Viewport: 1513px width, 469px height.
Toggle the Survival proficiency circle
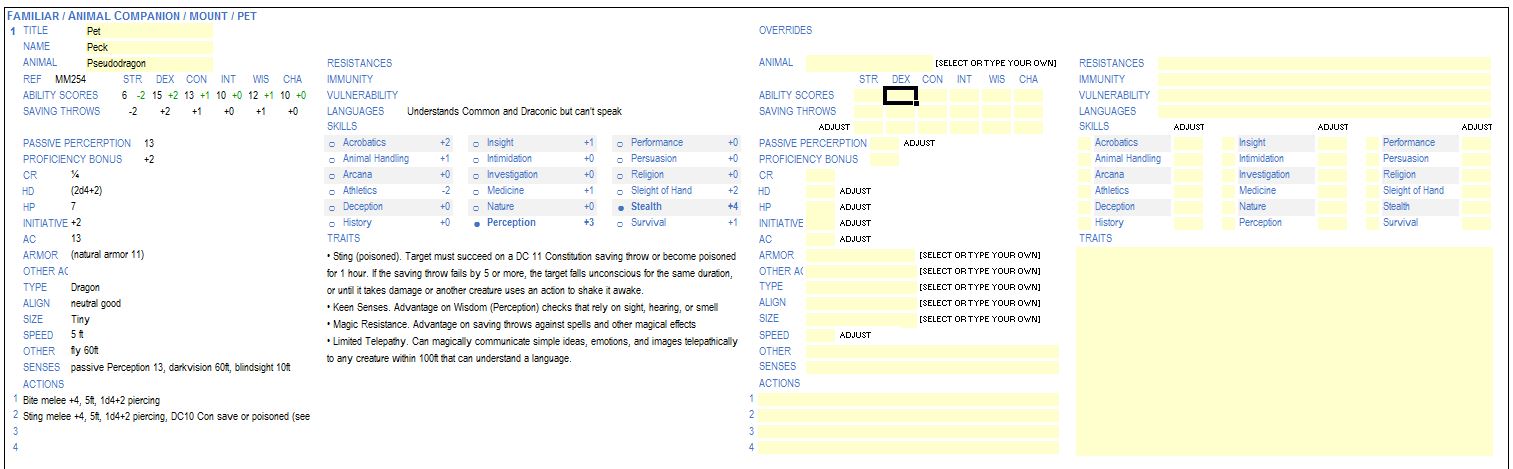[x=620, y=224]
